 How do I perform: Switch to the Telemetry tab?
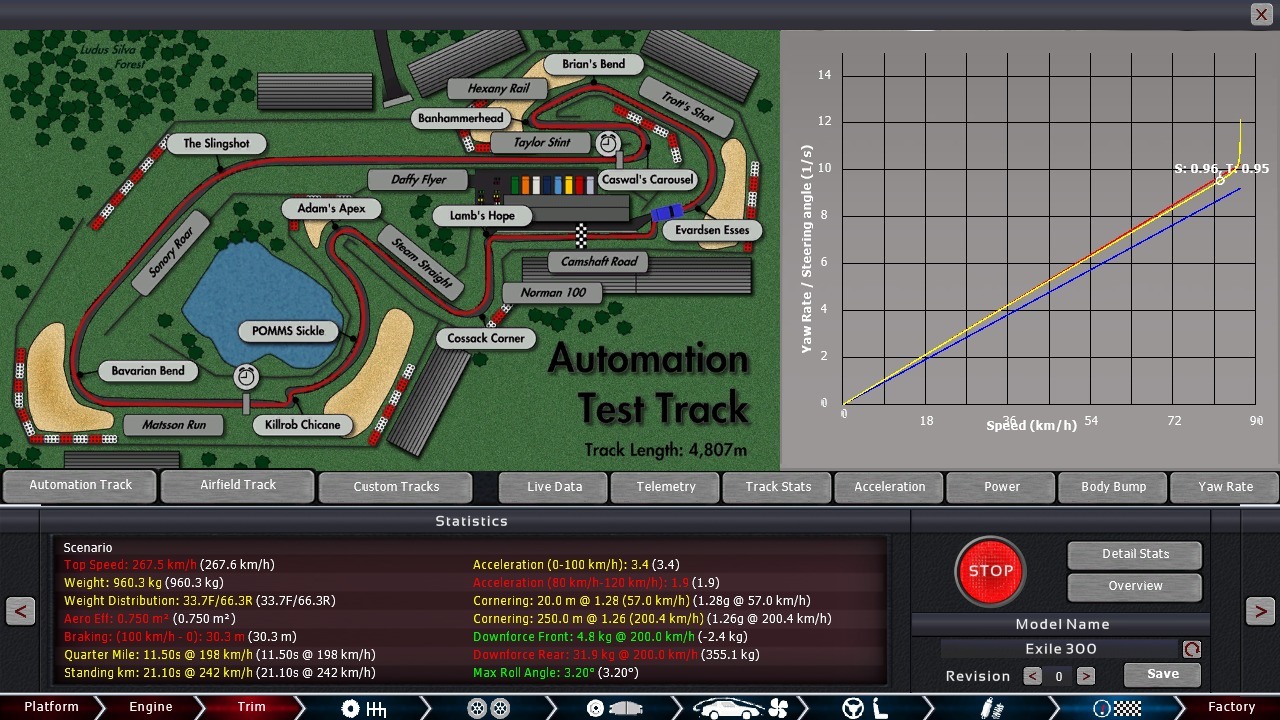tap(665, 487)
